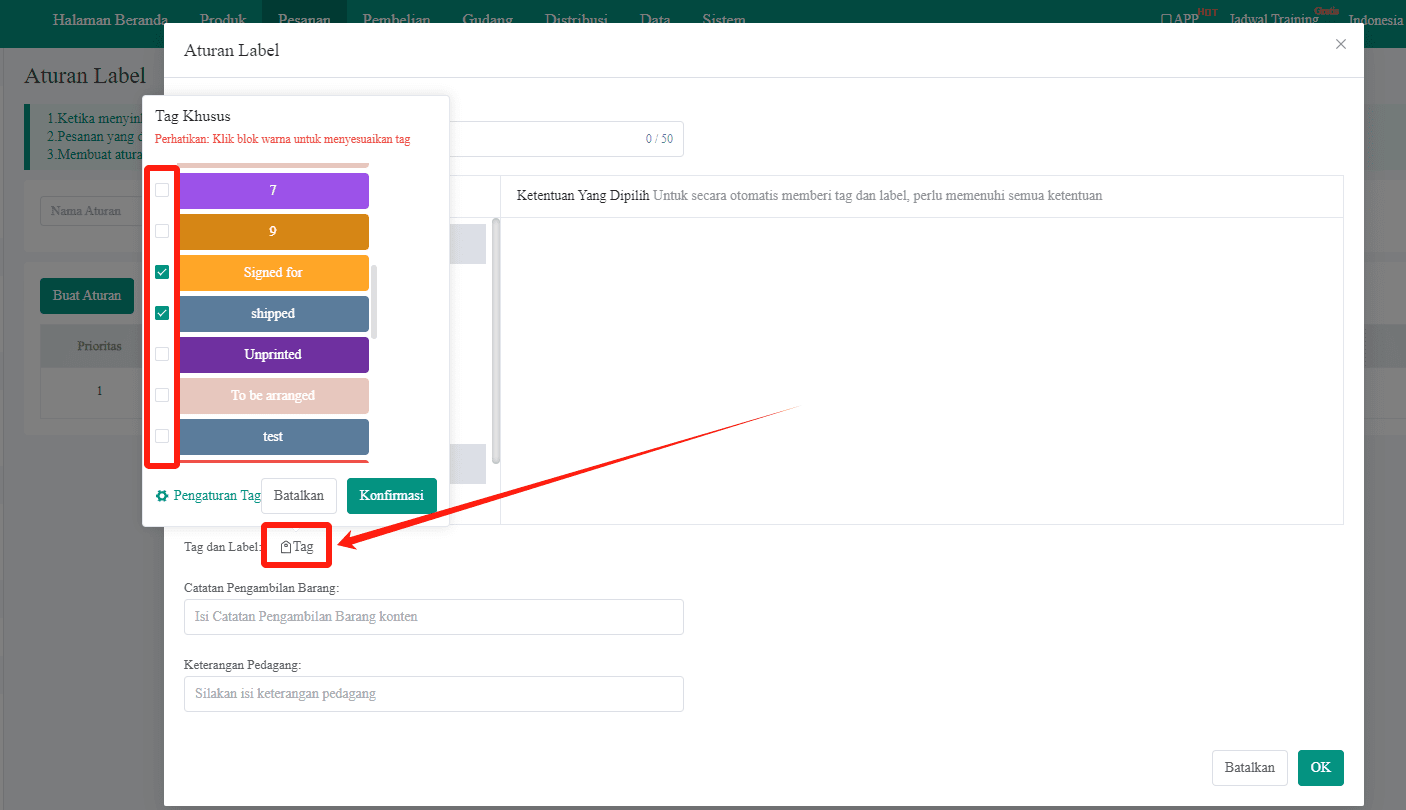Screen dimensions: 1406x810
Task: Open the Indonesia language selector
Action: coord(1376,20)
